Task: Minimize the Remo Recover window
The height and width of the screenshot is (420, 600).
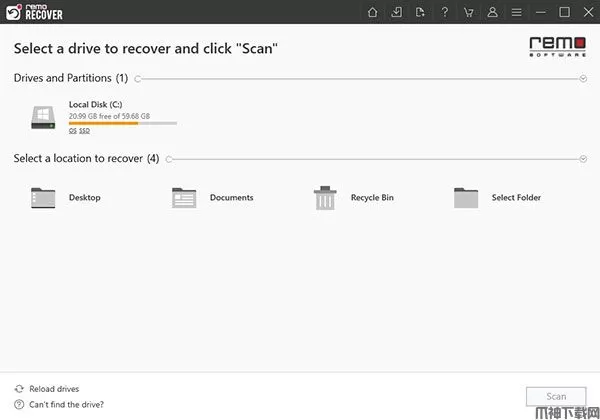Action: tap(542, 12)
